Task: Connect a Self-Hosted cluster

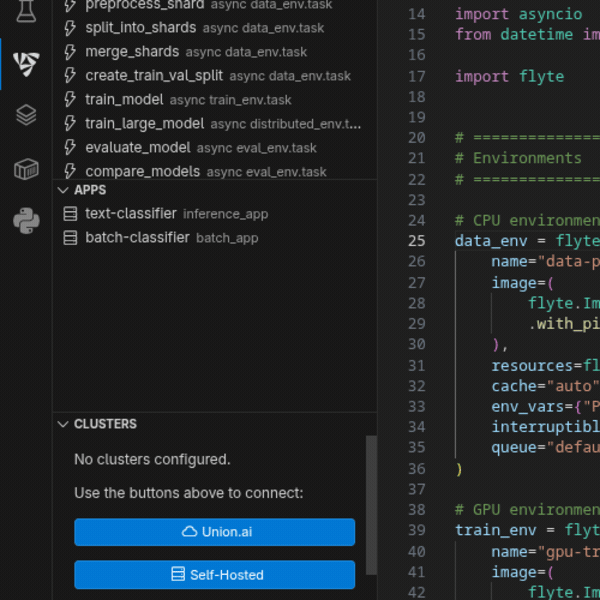Action: (215, 575)
